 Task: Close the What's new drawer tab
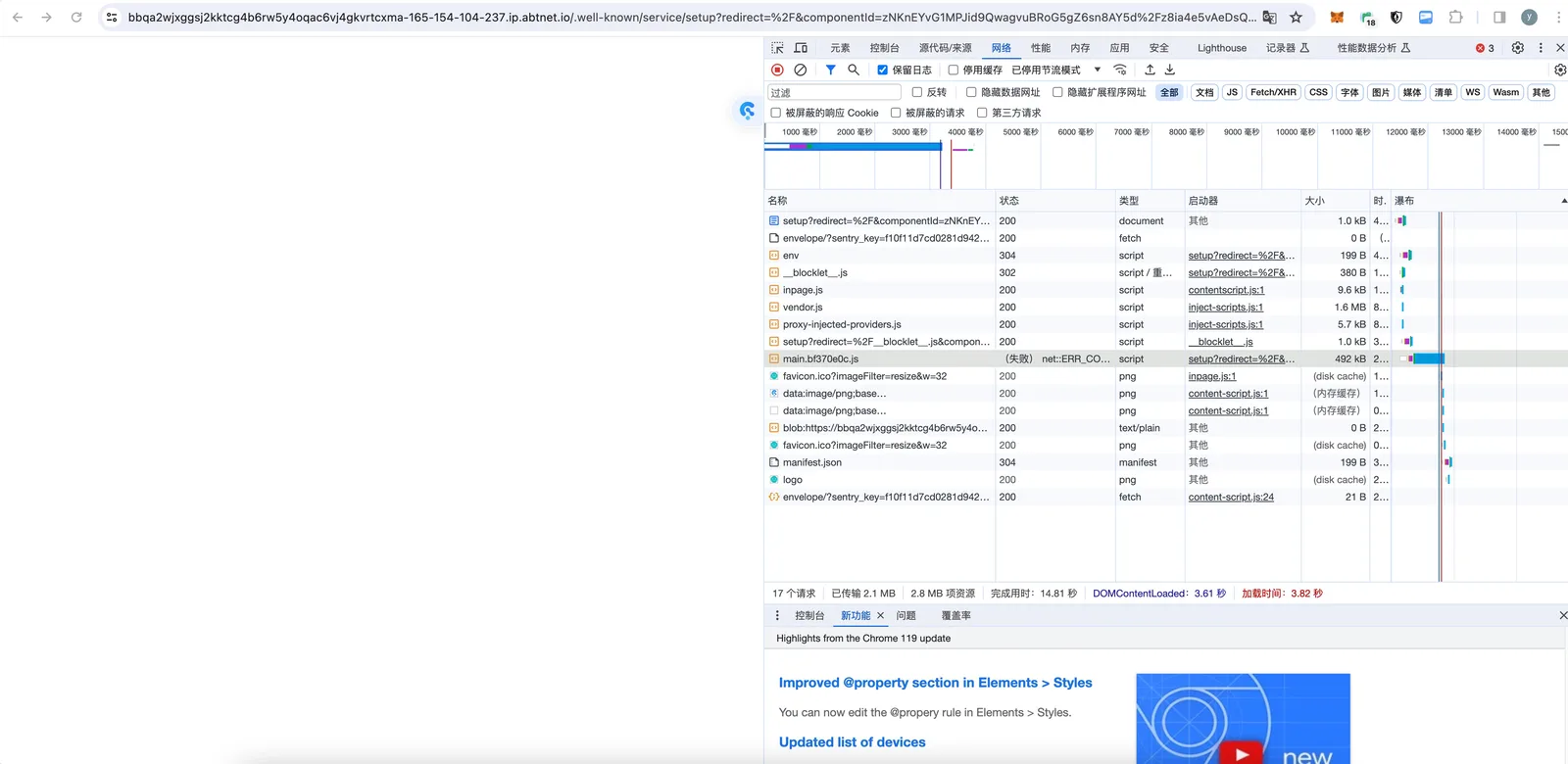coord(880,615)
